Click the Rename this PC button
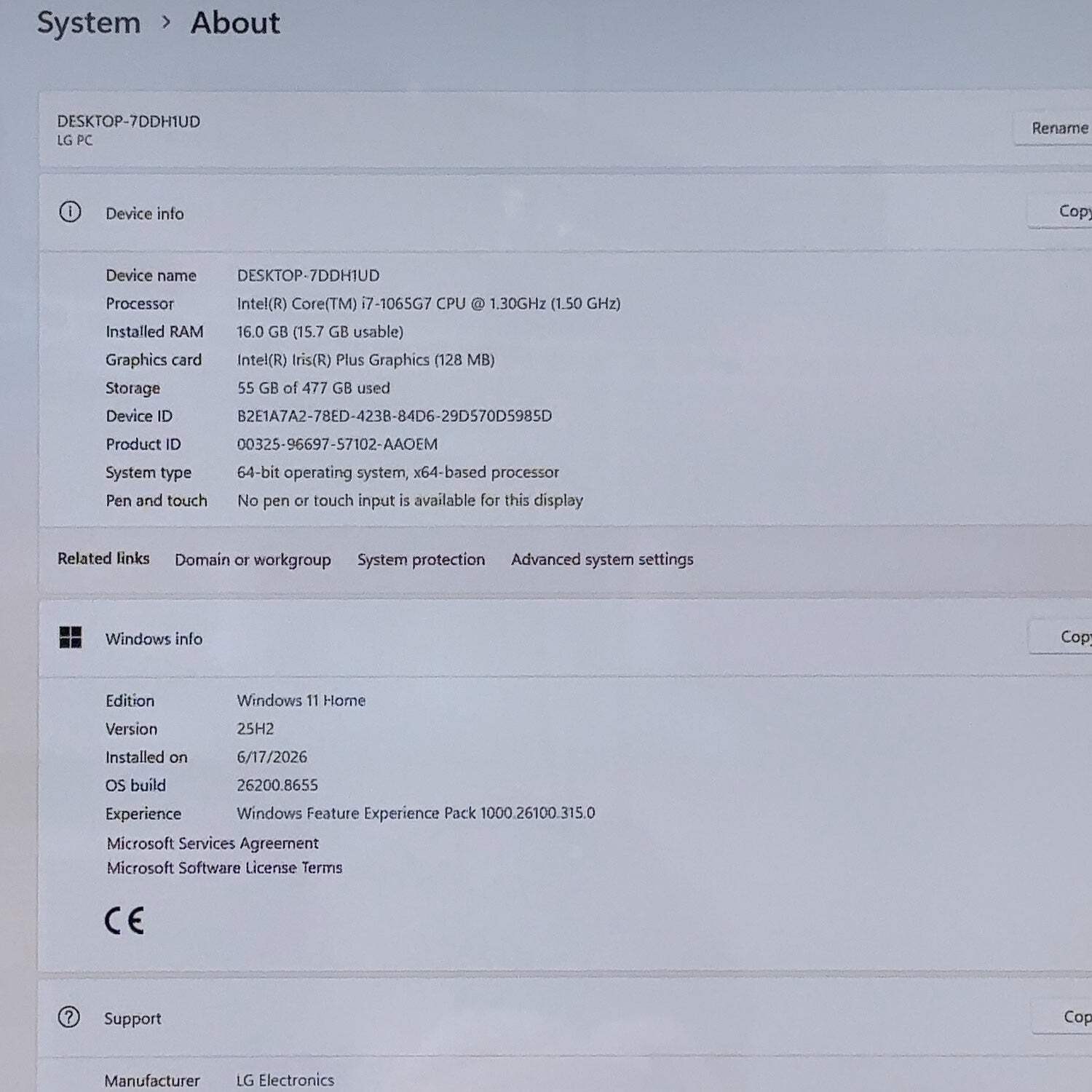 point(1053,128)
